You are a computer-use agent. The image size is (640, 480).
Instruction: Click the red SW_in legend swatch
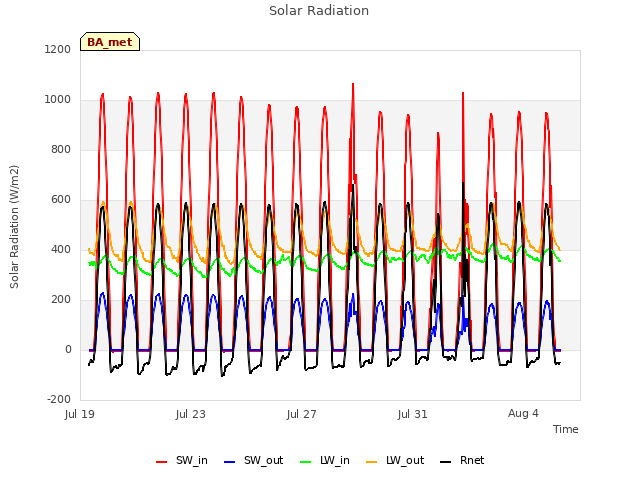162,462
